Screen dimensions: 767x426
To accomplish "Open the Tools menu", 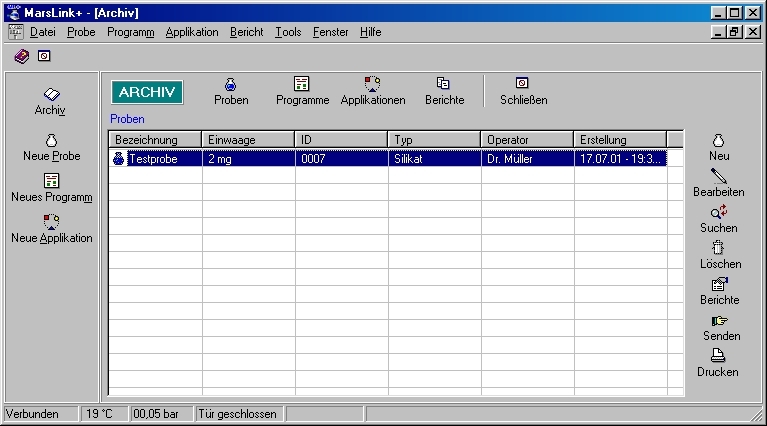I will pos(288,32).
